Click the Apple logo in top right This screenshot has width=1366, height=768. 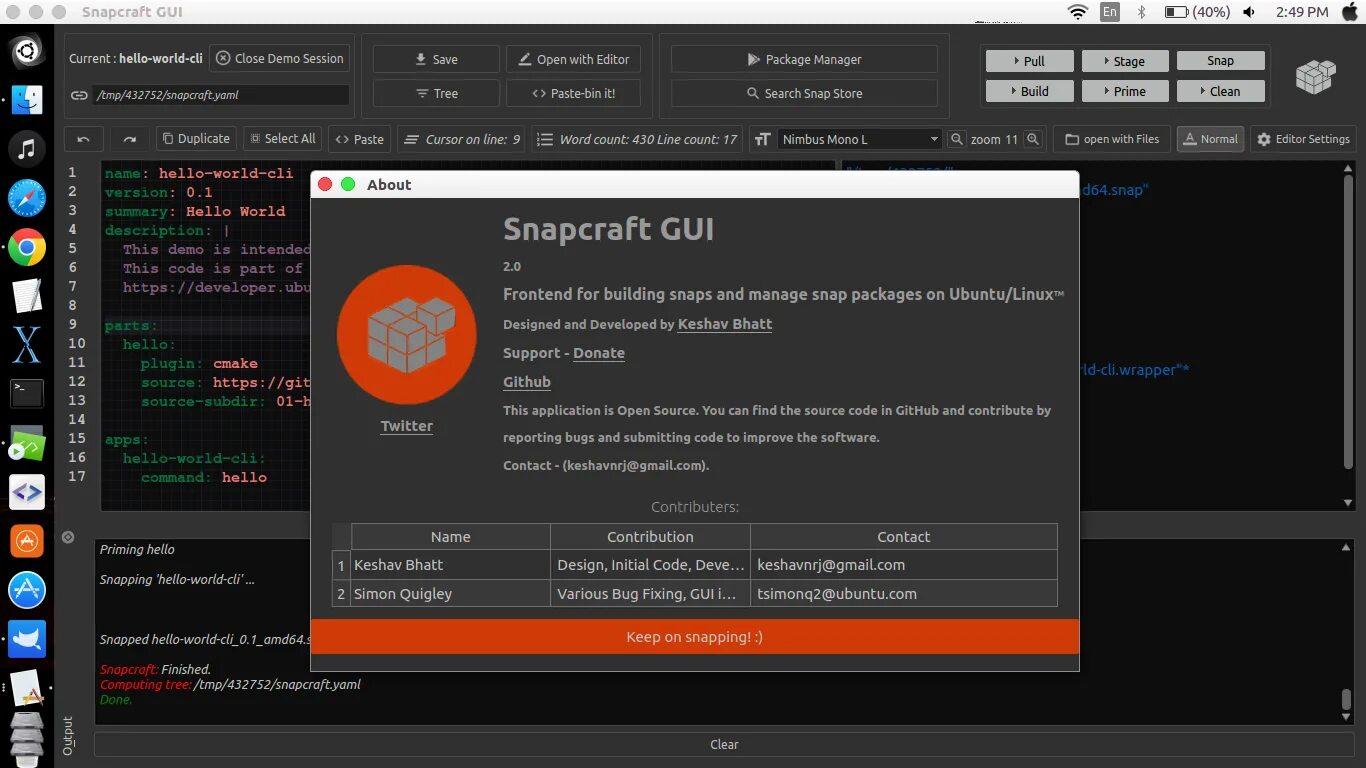click(x=1350, y=12)
